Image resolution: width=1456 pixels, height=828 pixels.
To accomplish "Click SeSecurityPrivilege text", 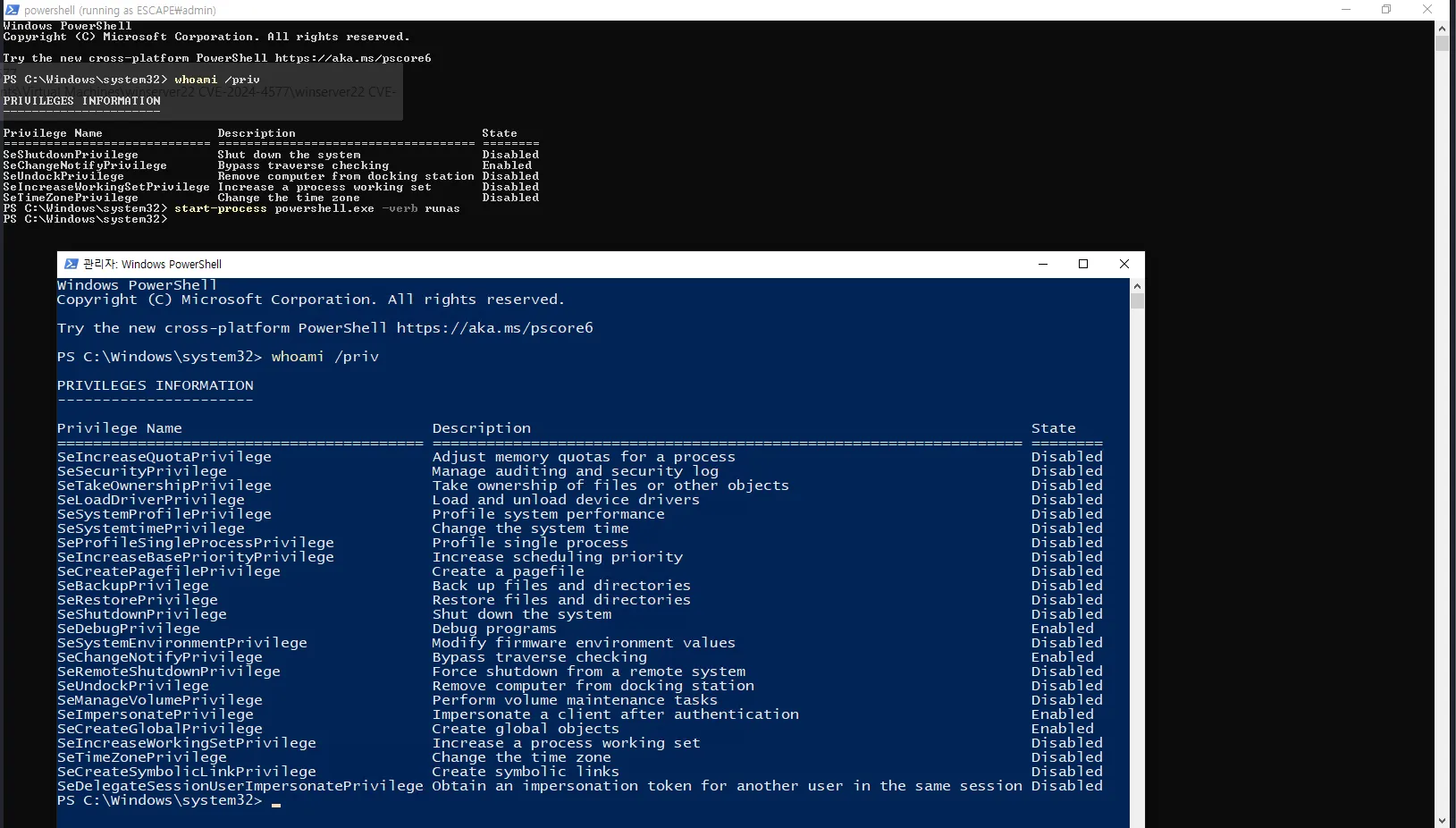I will 142,471.
